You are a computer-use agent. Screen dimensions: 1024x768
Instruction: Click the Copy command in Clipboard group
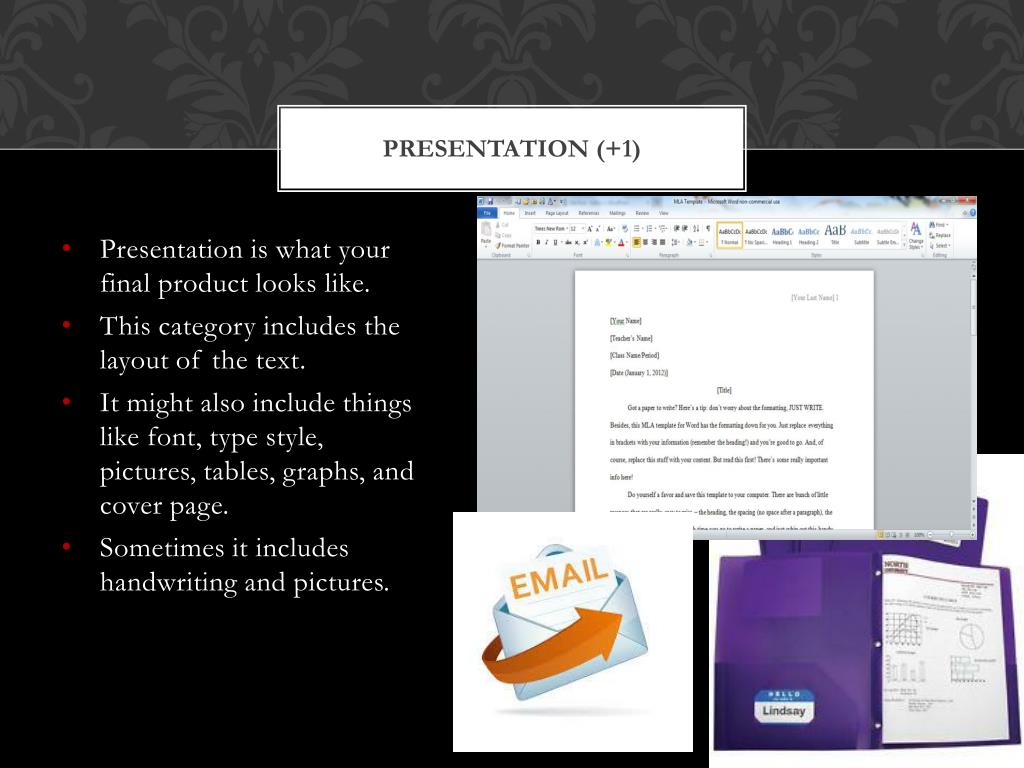[x=504, y=235]
